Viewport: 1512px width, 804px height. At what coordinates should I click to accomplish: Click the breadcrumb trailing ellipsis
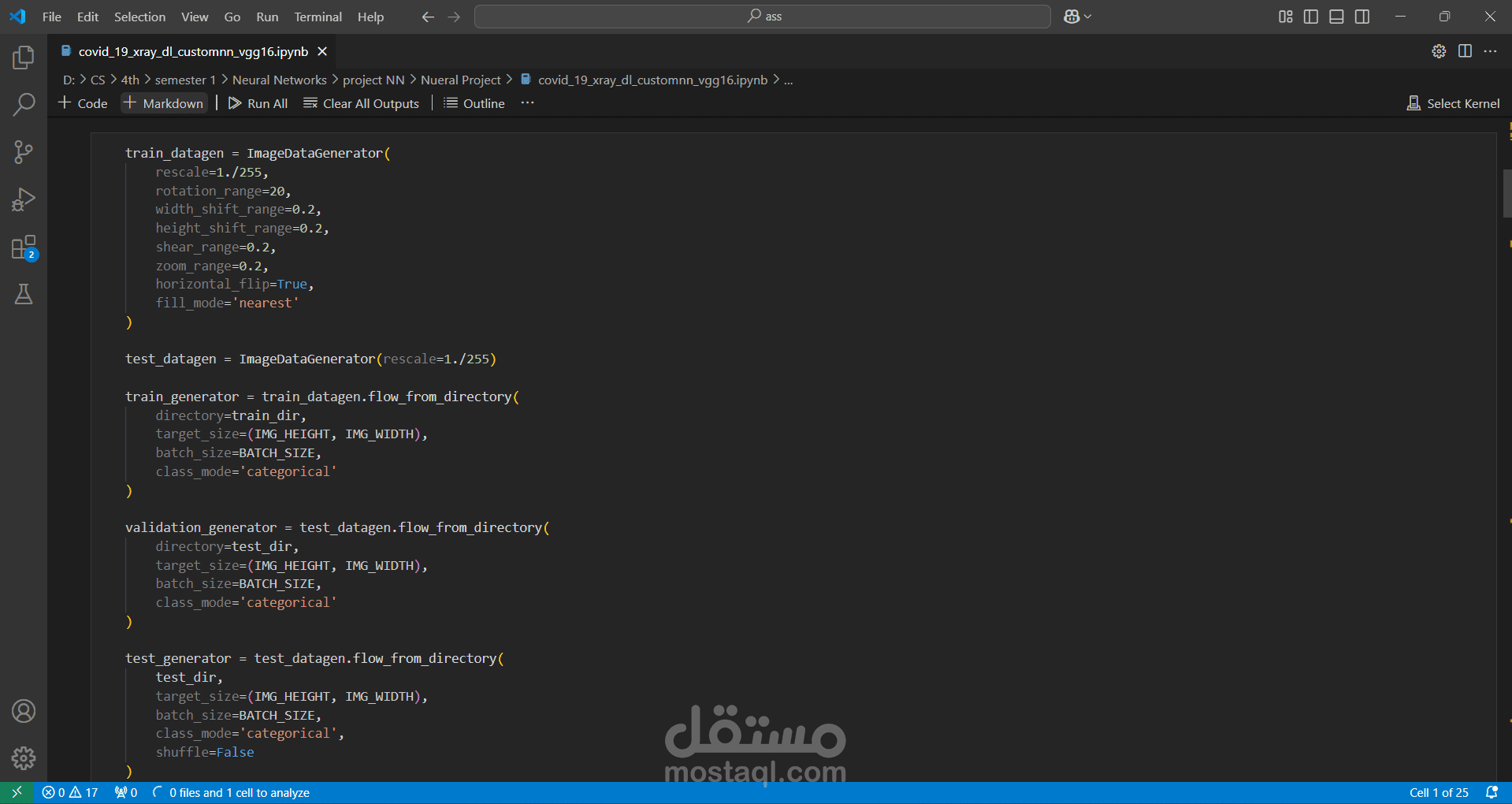pos(788,80)
